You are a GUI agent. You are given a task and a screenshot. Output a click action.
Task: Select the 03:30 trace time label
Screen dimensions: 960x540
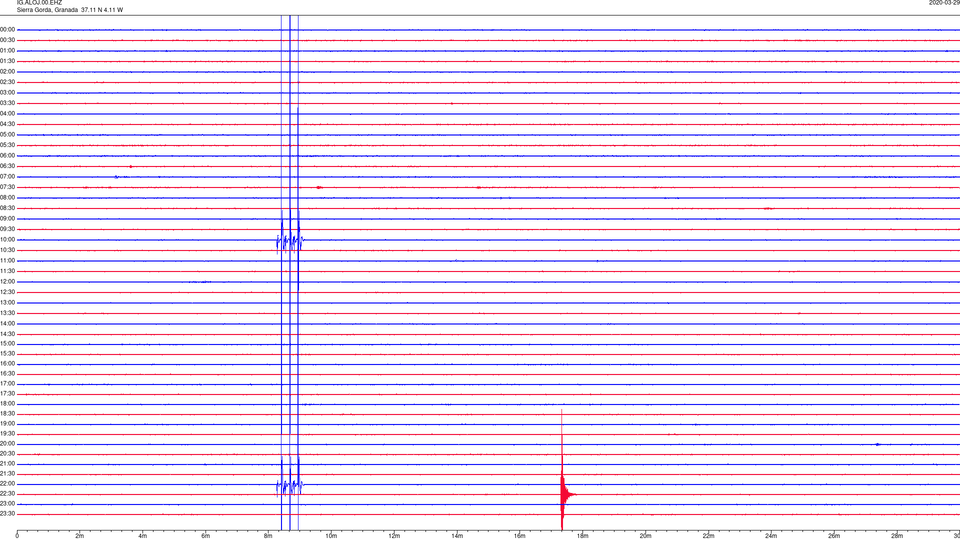(x=8, y=103)
